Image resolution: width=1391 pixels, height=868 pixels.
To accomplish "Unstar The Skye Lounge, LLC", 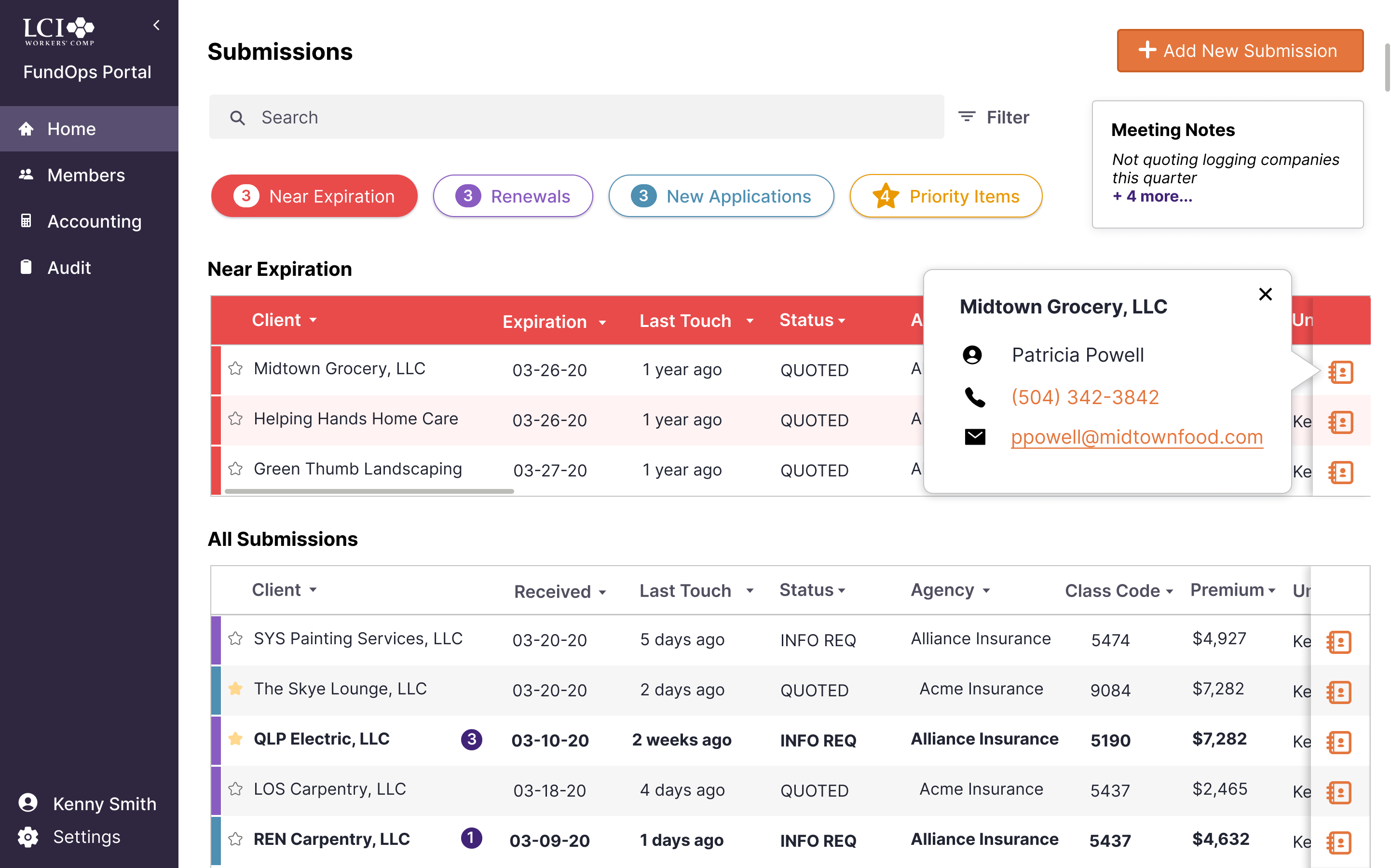I will (x=235, y=688).
